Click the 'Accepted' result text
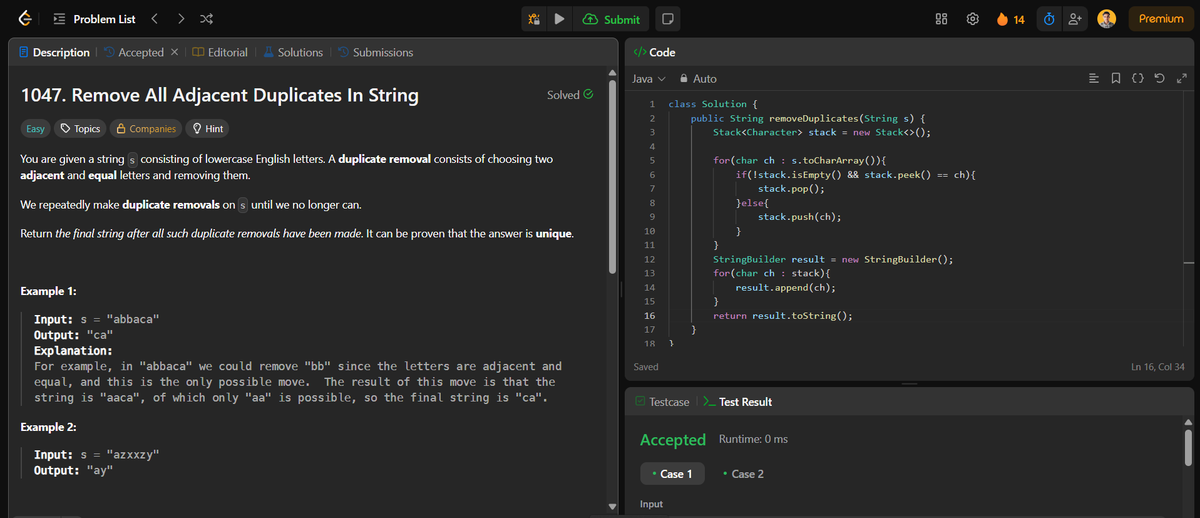Viewport: 1200px width, 518px height. pos(673,440)
